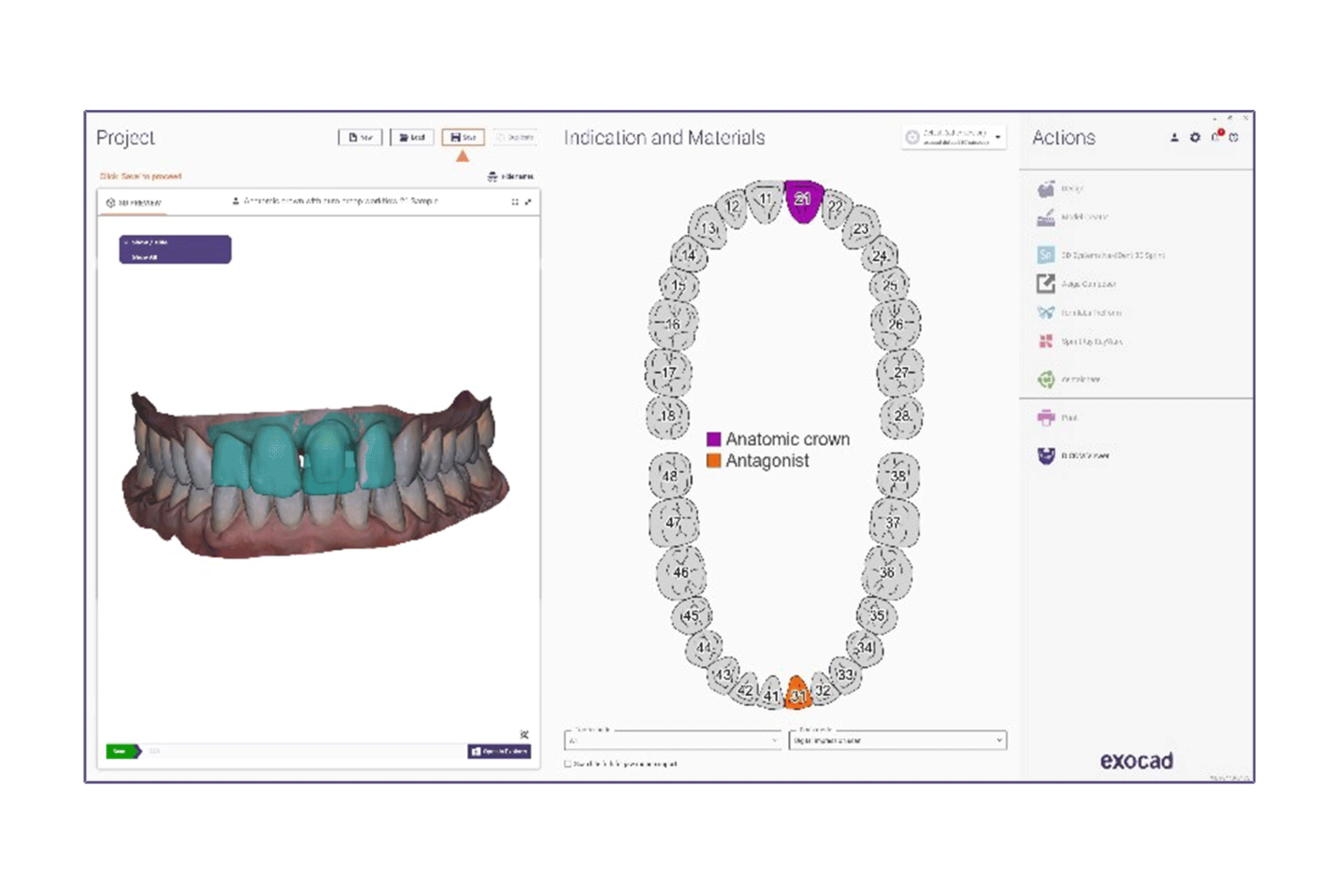Click the orange Antagonist legend swatch
The width and height of the screenshot is (1344, 896).
click(x=713, y=461)
